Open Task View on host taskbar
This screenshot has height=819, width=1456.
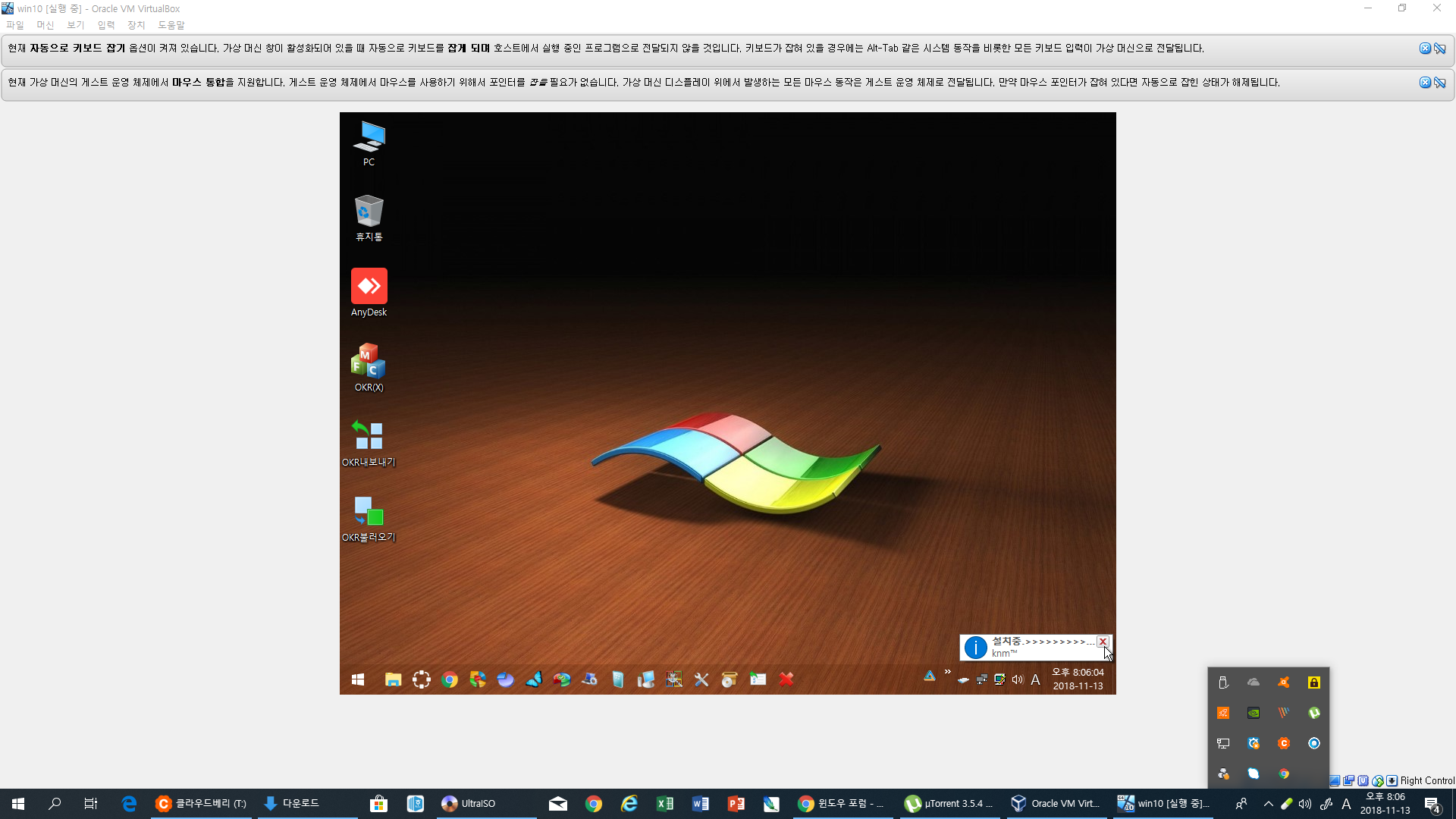coord(91,804)
